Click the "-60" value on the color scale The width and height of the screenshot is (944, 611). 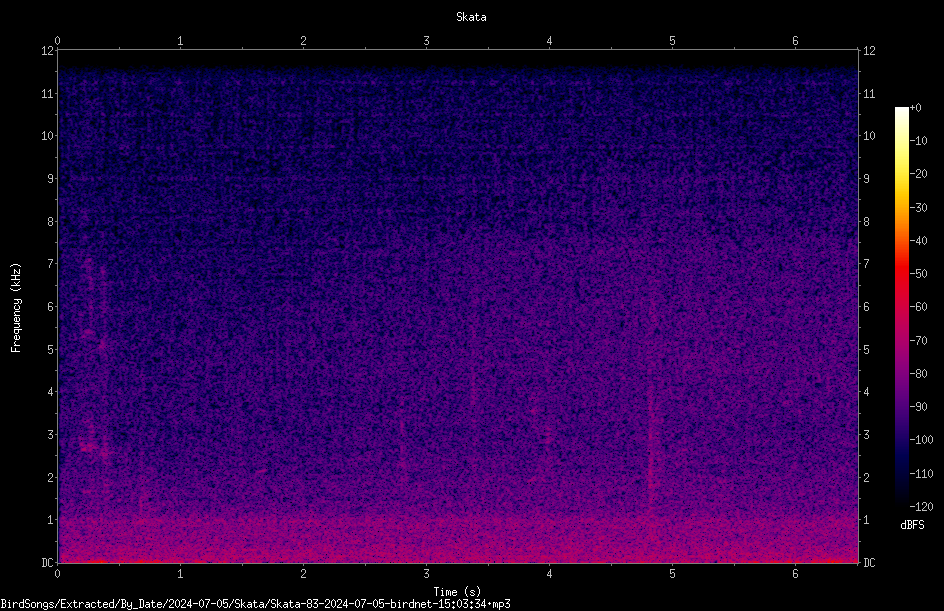click(x=918, y=307)
